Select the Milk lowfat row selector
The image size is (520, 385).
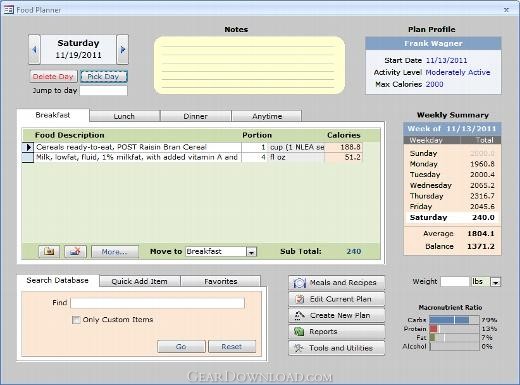28,157
